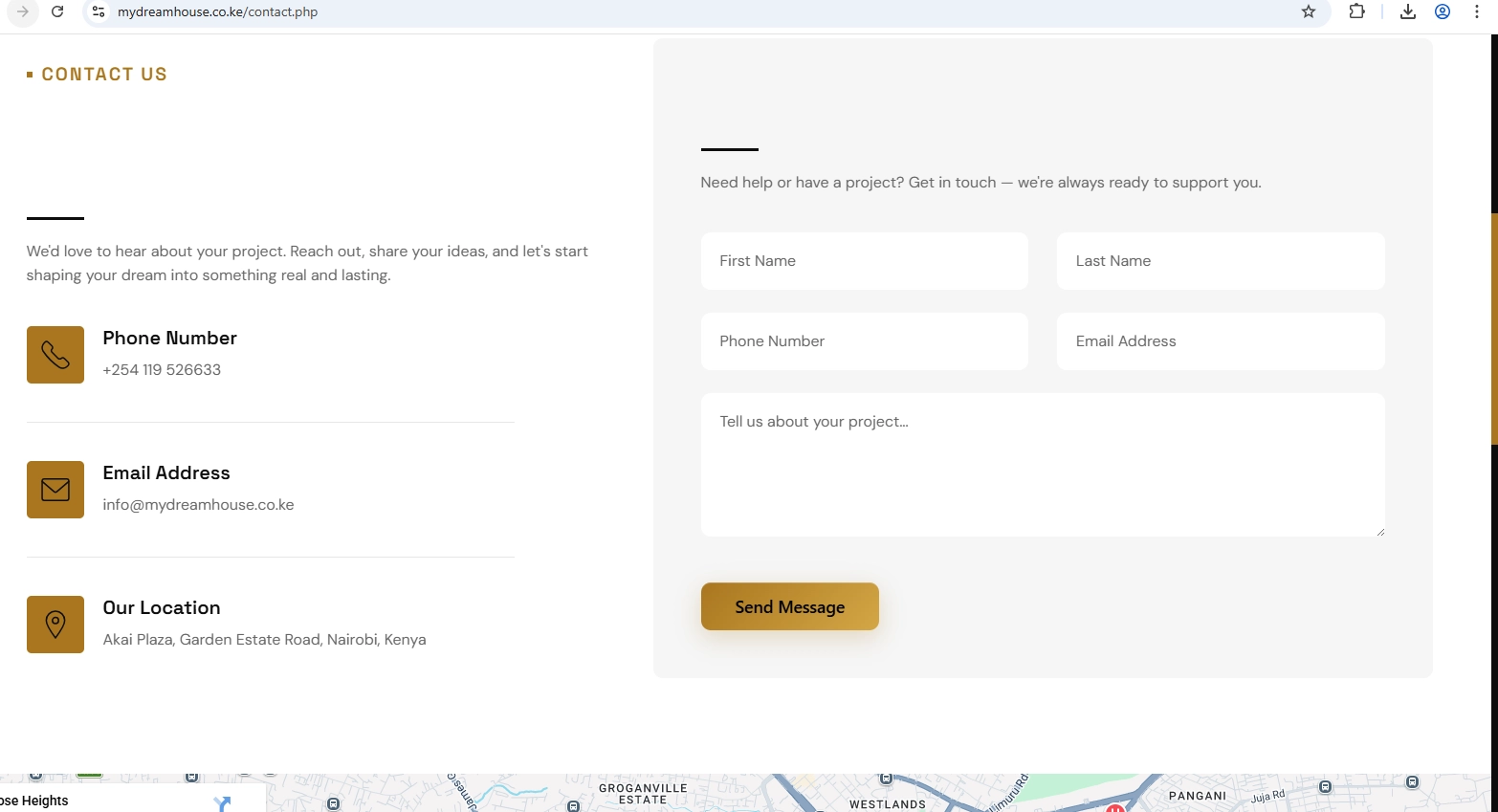1498x812 pixels.
Task: Click the info@mydreamhouse.co.ke email address
Action: (x=198, y=505)
